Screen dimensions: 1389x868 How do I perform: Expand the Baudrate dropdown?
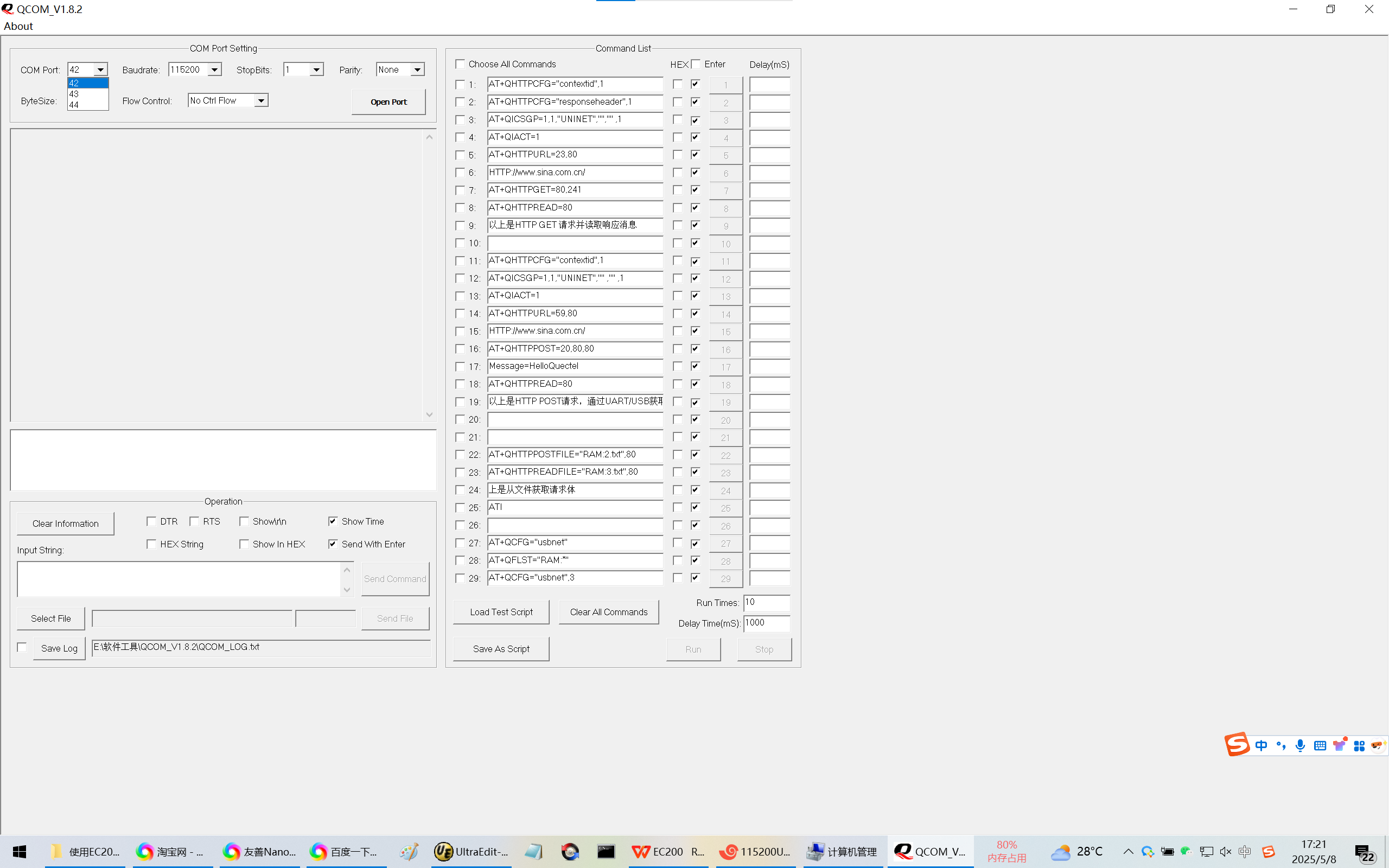(214, 69)
